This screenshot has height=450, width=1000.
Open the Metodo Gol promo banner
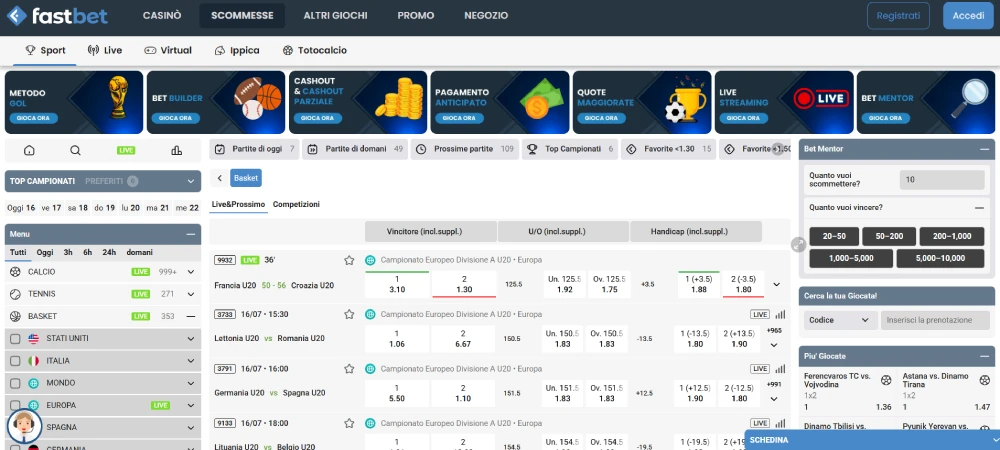tap(74, 102)
